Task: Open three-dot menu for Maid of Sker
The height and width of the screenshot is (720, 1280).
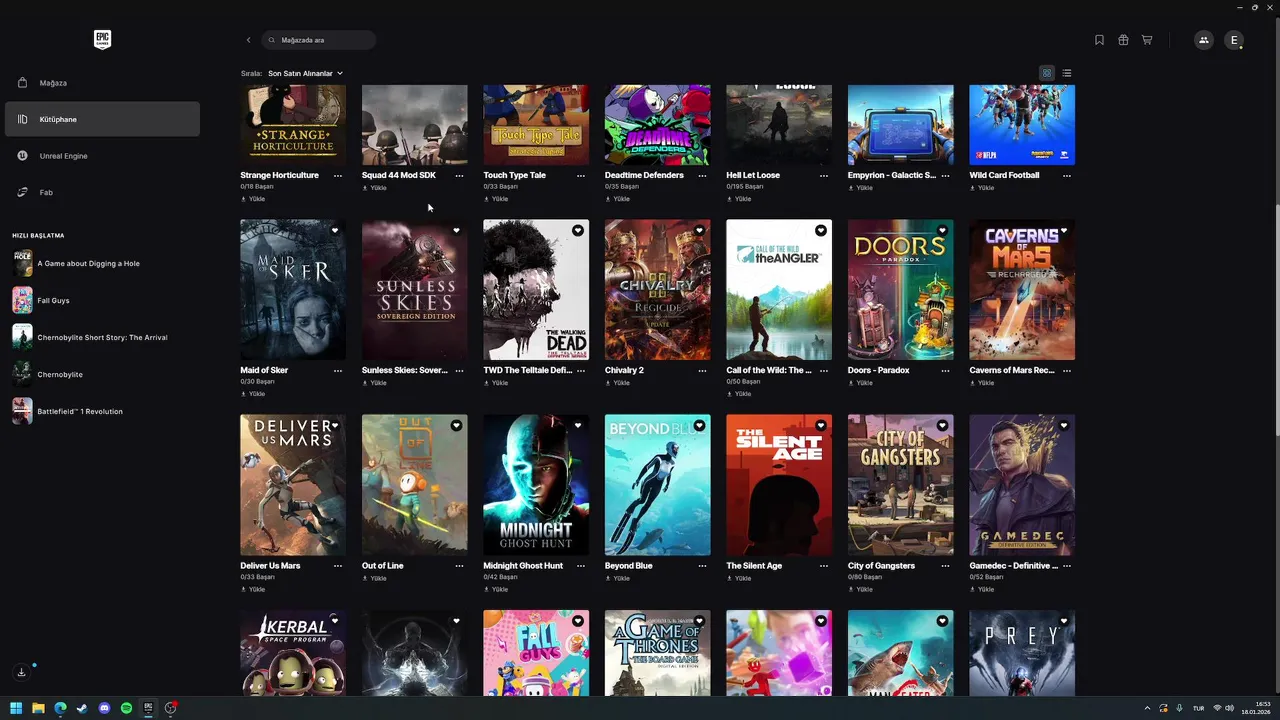Action: pyautogui.click(x=338, y=370)
